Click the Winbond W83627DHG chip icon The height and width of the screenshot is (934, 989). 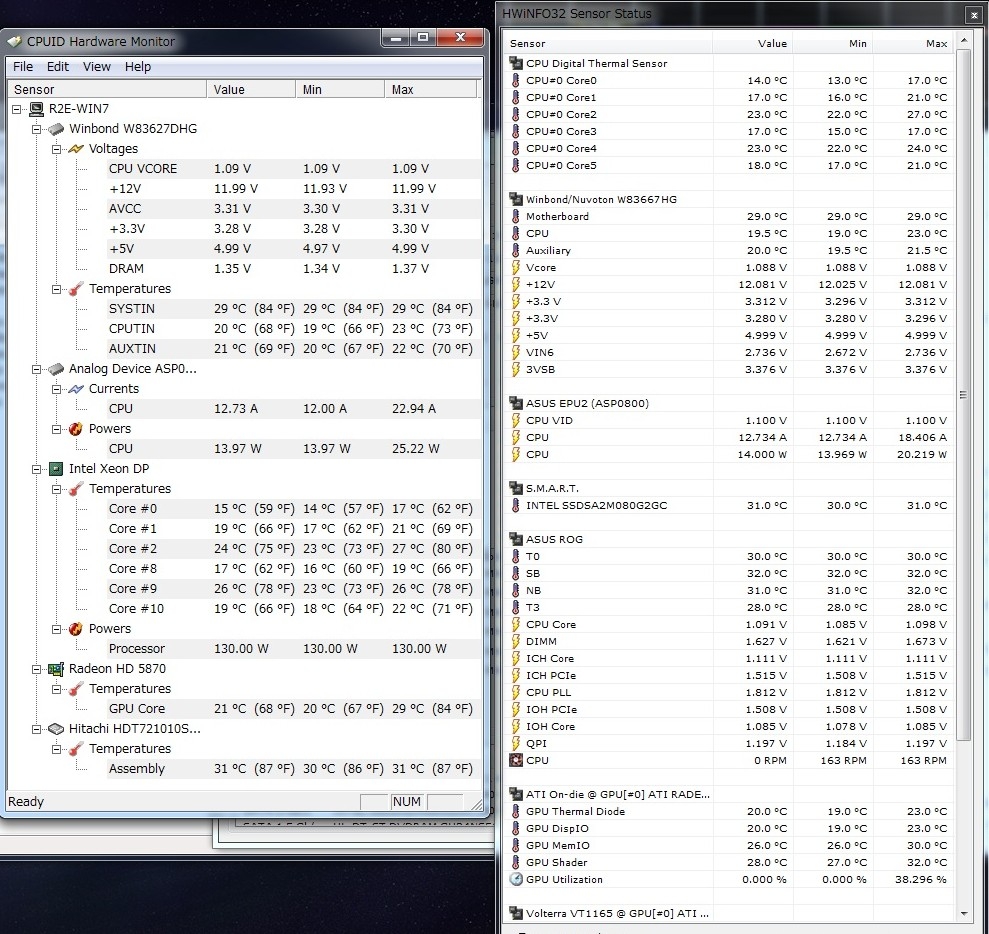coord(56,129)
